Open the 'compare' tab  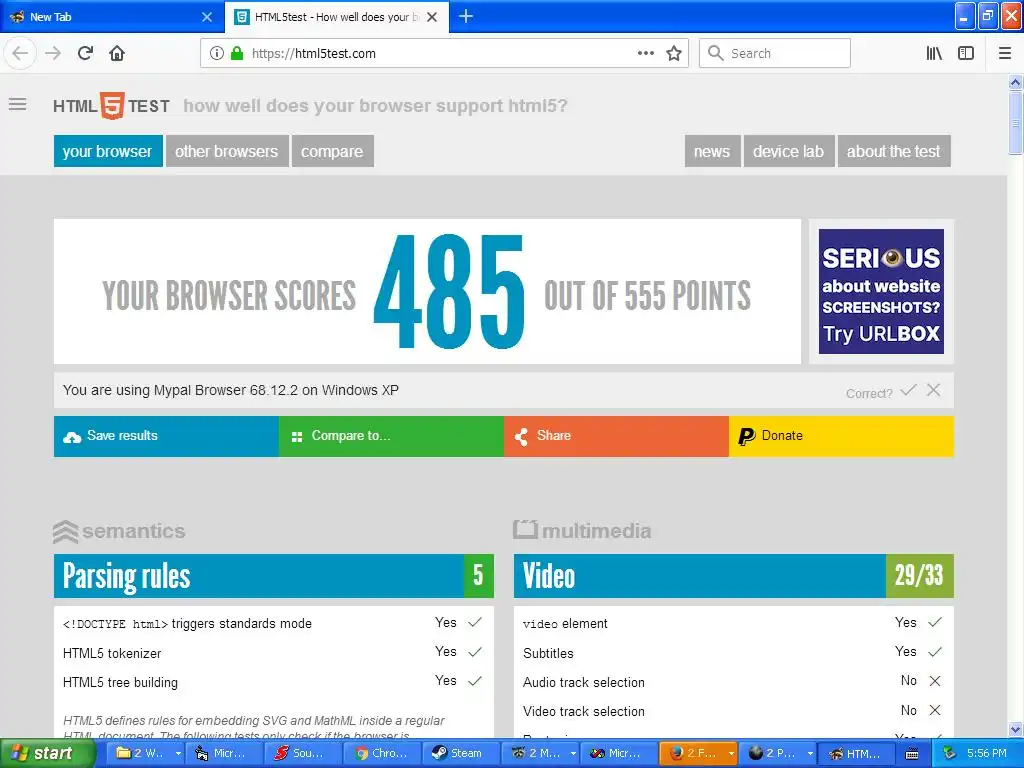click(332, 151)
